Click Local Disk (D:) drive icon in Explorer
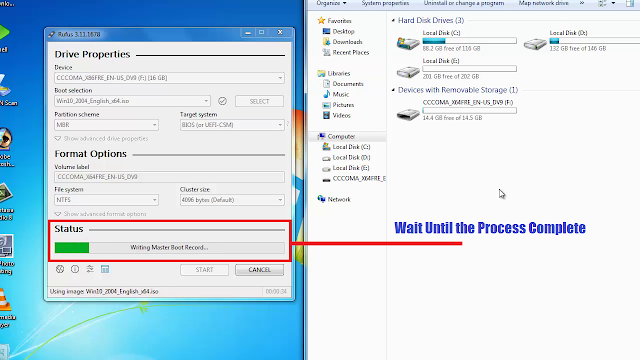Image resolution: width=640 pixels, height=360 pixels. tap(535, 43)
